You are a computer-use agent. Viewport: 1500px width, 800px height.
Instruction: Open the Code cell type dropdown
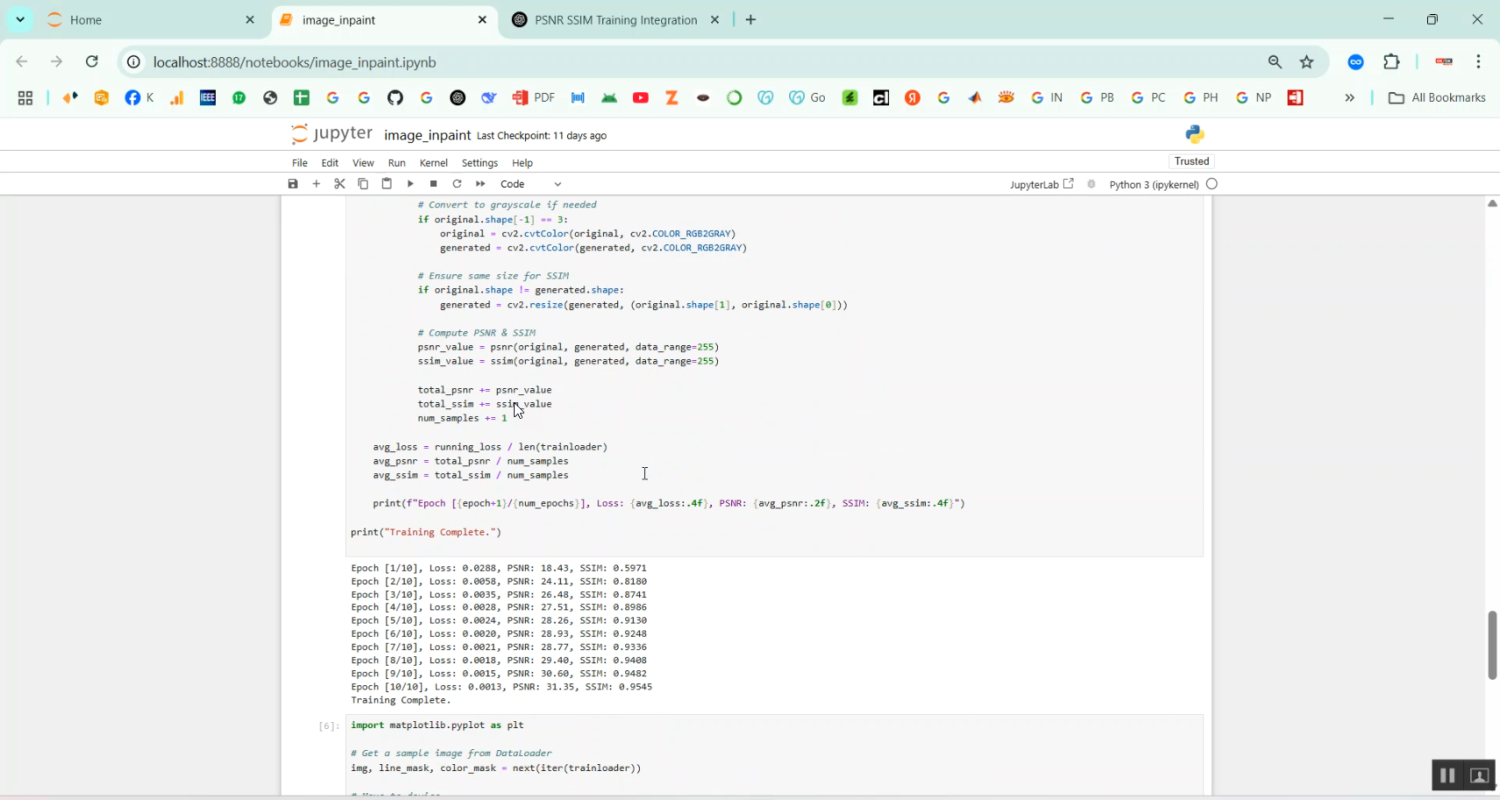pos(530,183)
